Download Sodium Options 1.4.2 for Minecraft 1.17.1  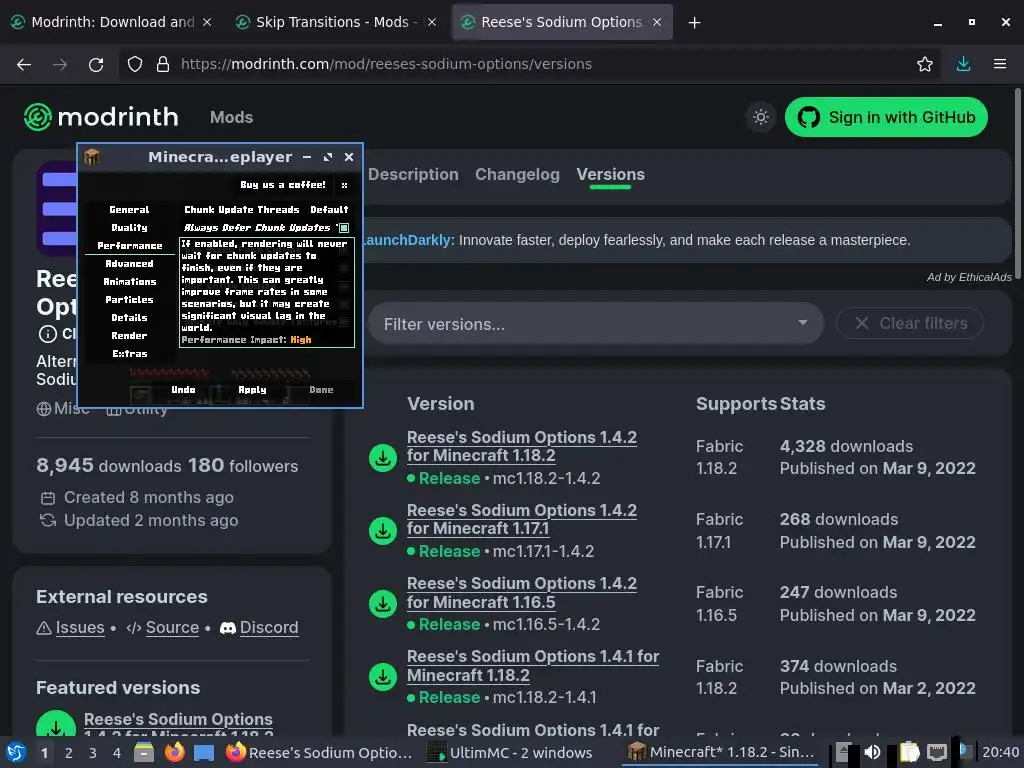pos(383,531)
